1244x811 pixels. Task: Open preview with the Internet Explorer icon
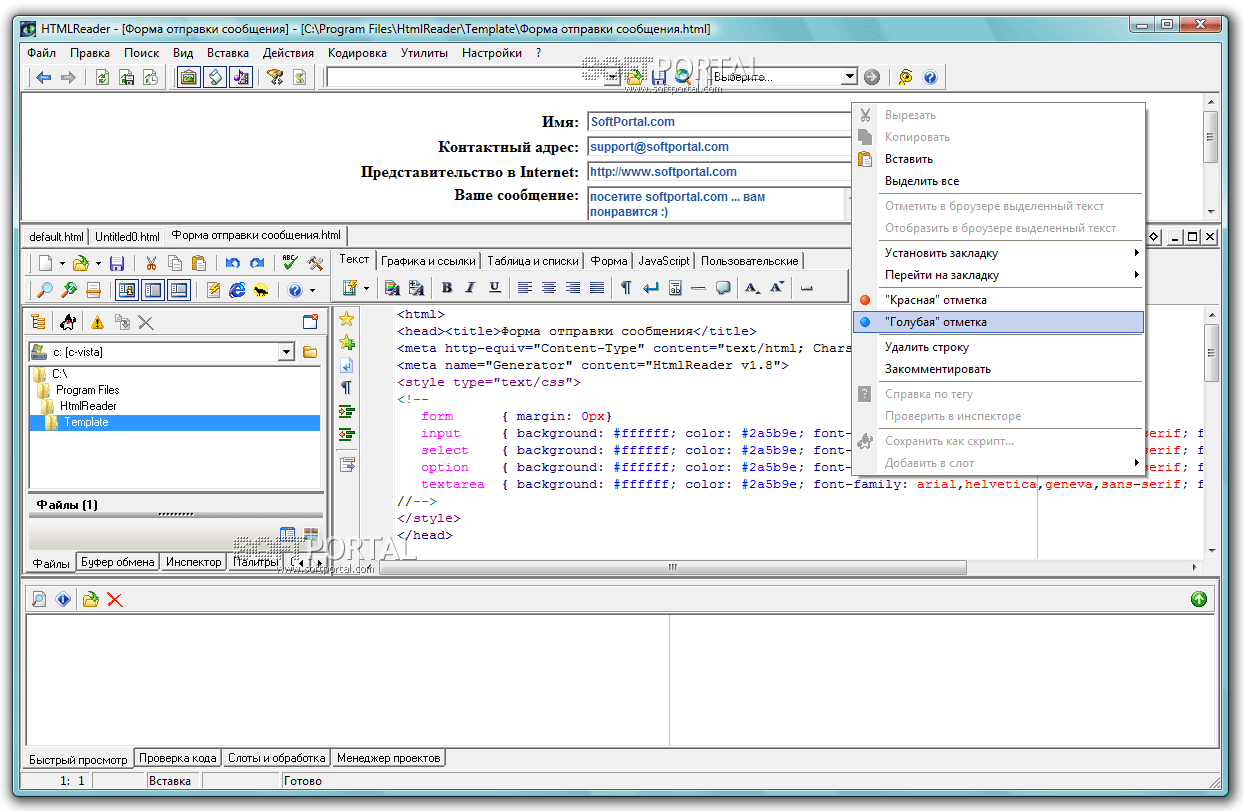pyautogui.click(x=237, y=290)
